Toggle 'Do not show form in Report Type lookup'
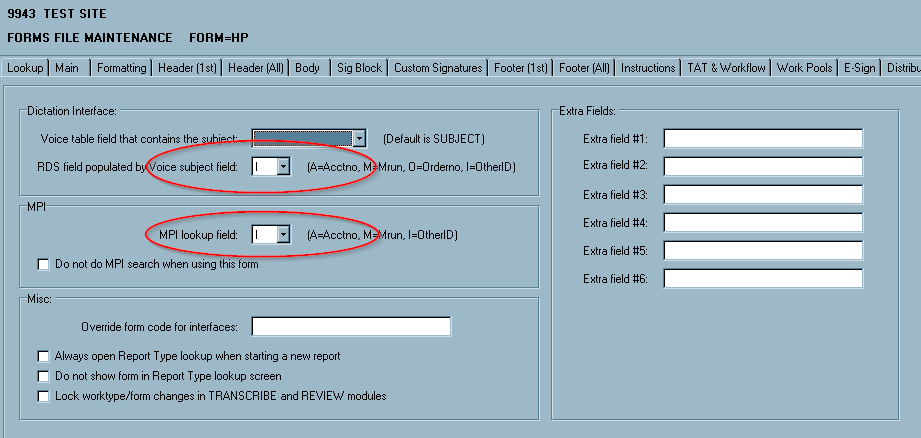Viewport: 921px width, 438px height. 43,376
